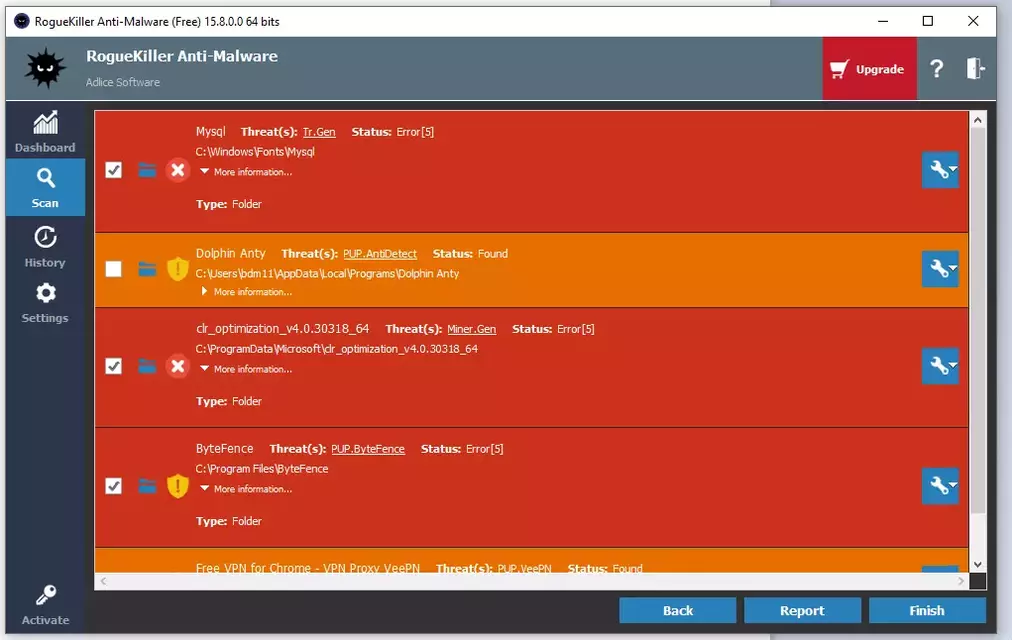Uncheck the clr_optimization_v4.0.30318_64 checkbox
Screen dimensions: 1012x640
(114, 366)
